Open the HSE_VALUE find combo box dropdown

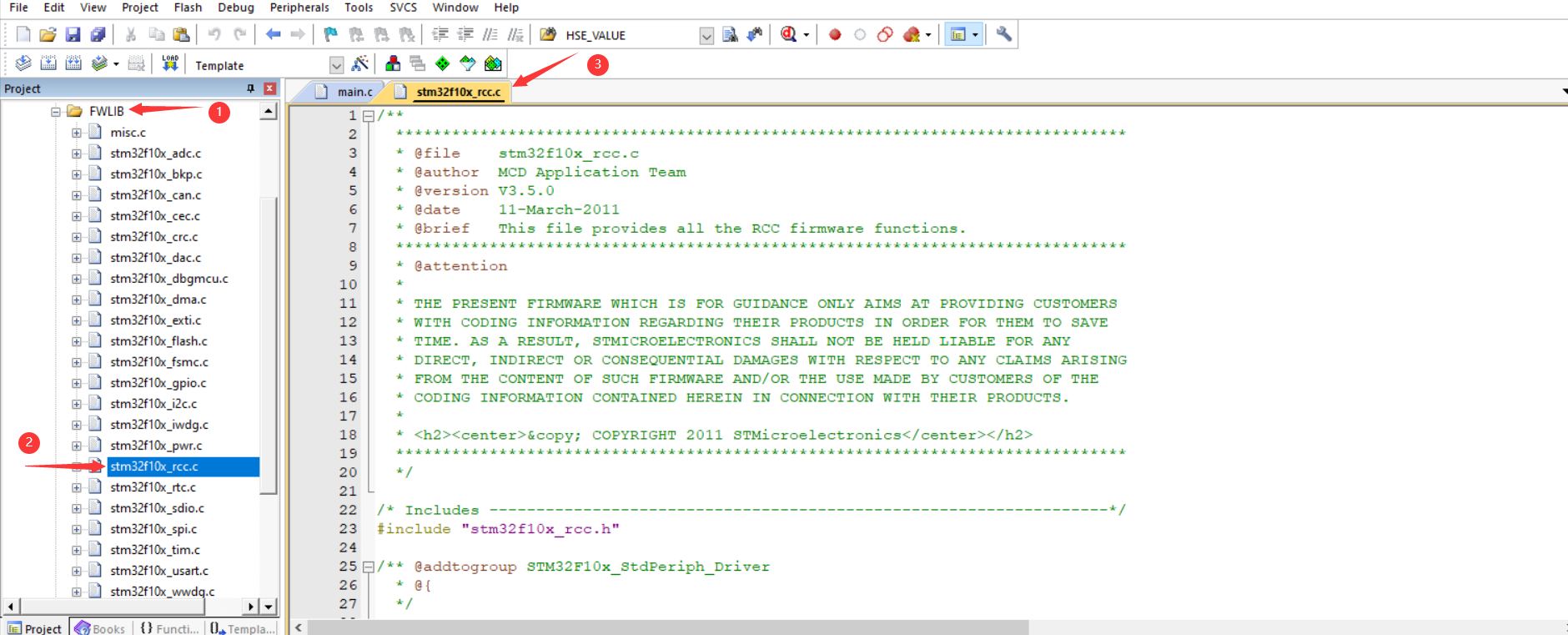[706, 35]
